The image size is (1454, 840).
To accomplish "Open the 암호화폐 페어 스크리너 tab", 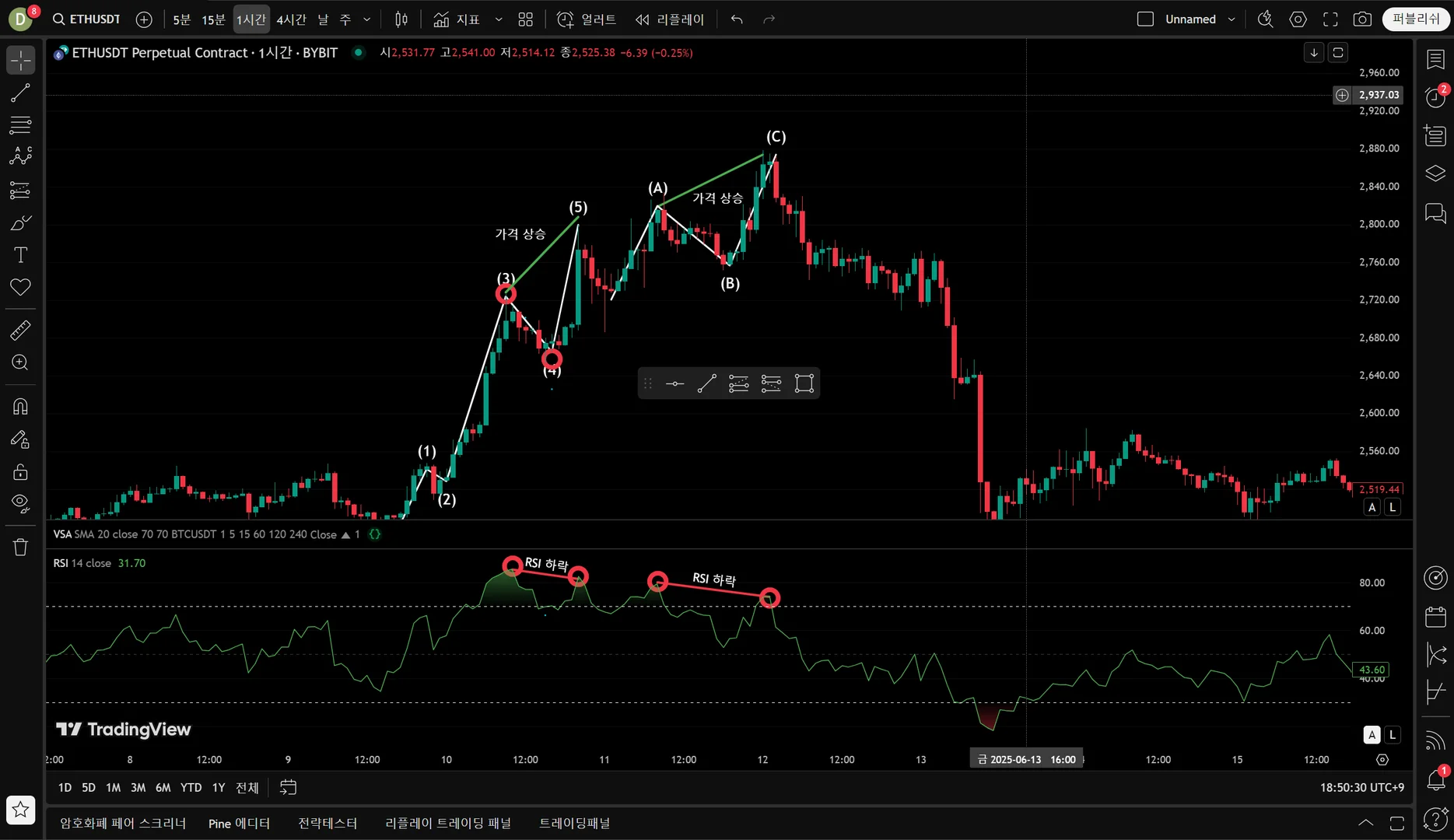I will [123, 824].
